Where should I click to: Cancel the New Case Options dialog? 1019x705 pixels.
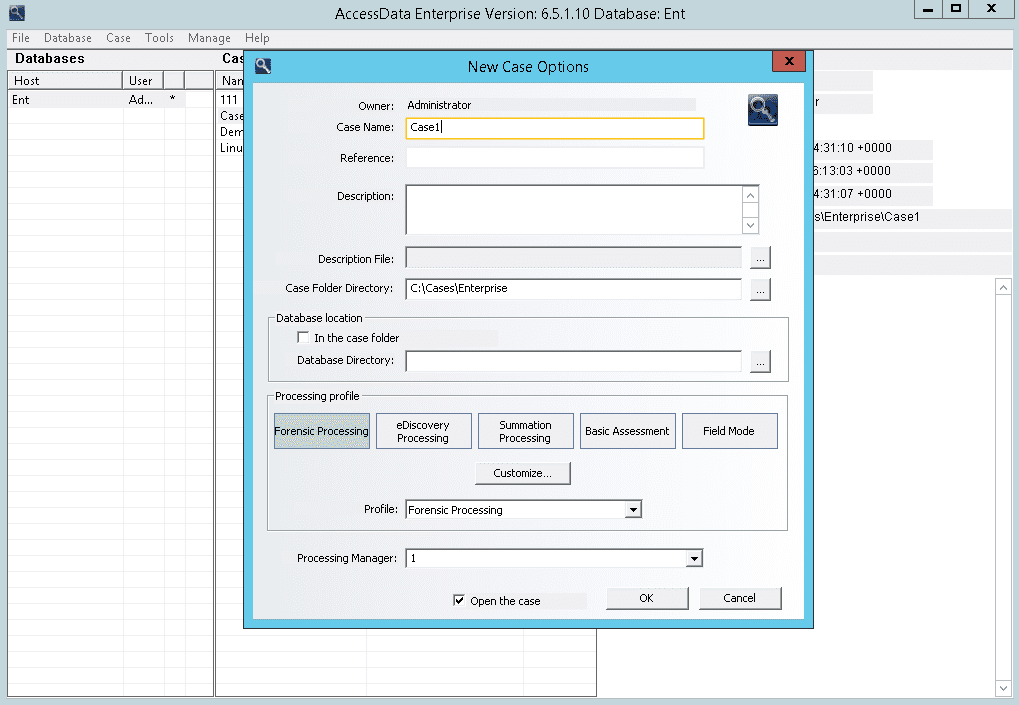[x=740, y=598]
